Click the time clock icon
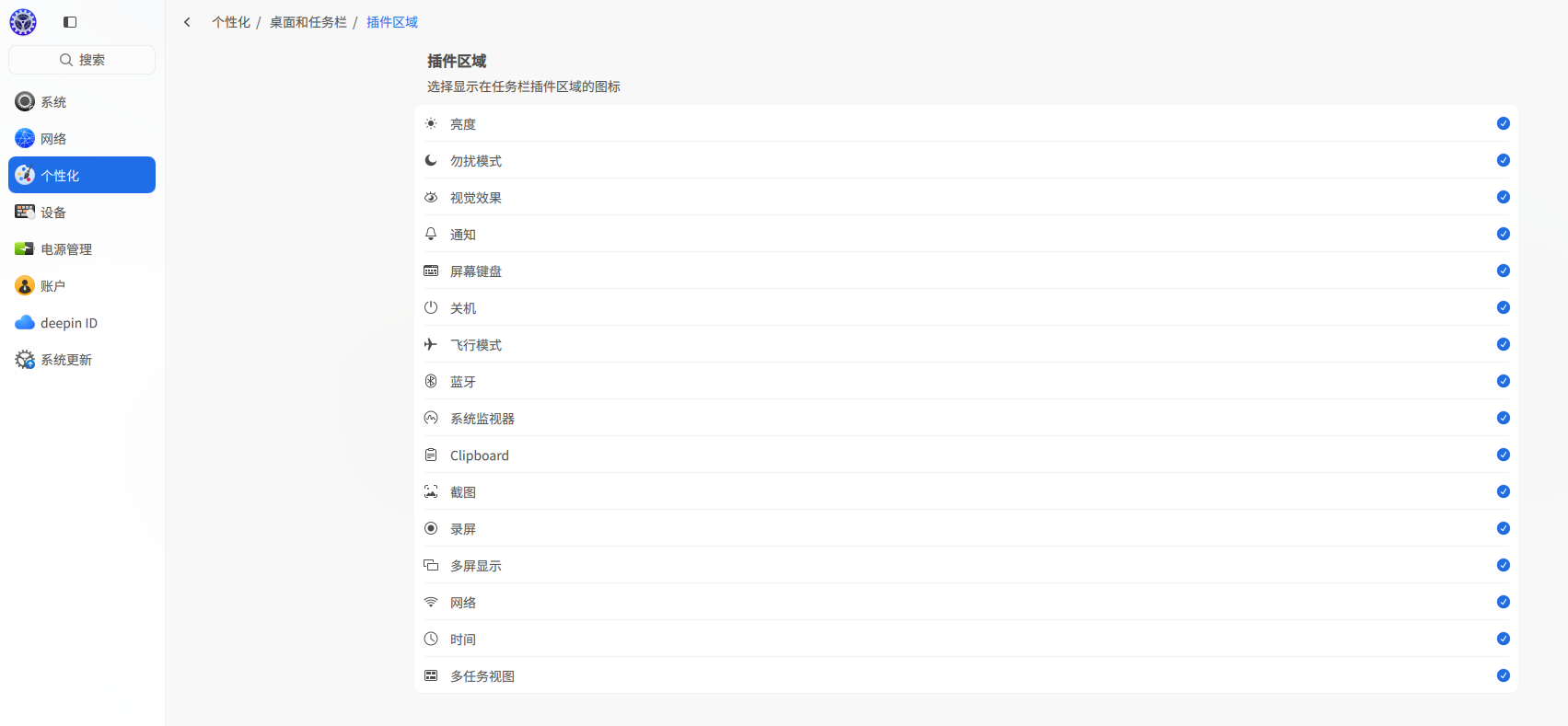The height and width of the screenshot is (726, 1568). [431, 639]
